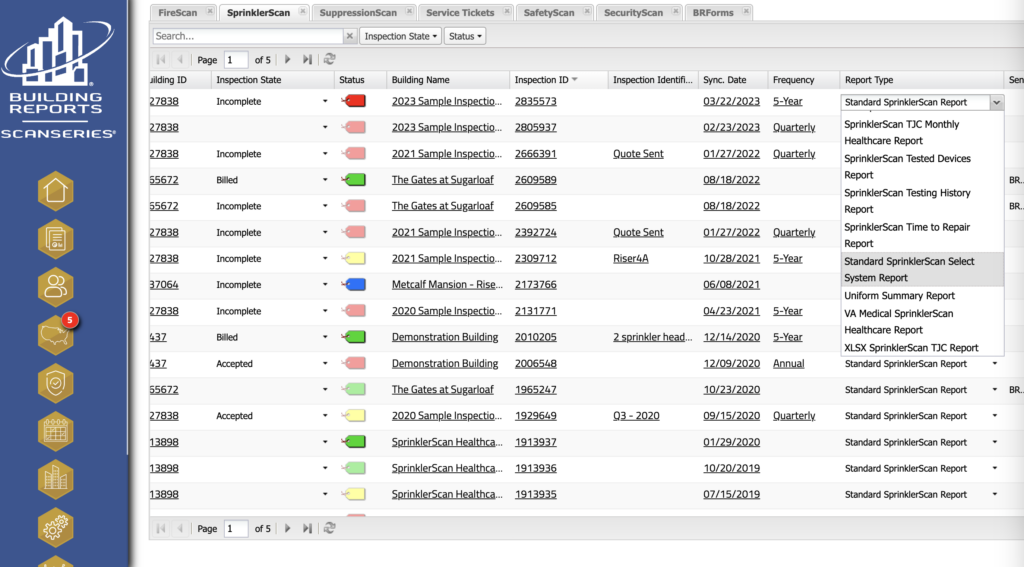Open Report Type dropdown for inspection 2006548
Screen dimensions: 1024x567
pyautogui.click(x=995, y=363)
